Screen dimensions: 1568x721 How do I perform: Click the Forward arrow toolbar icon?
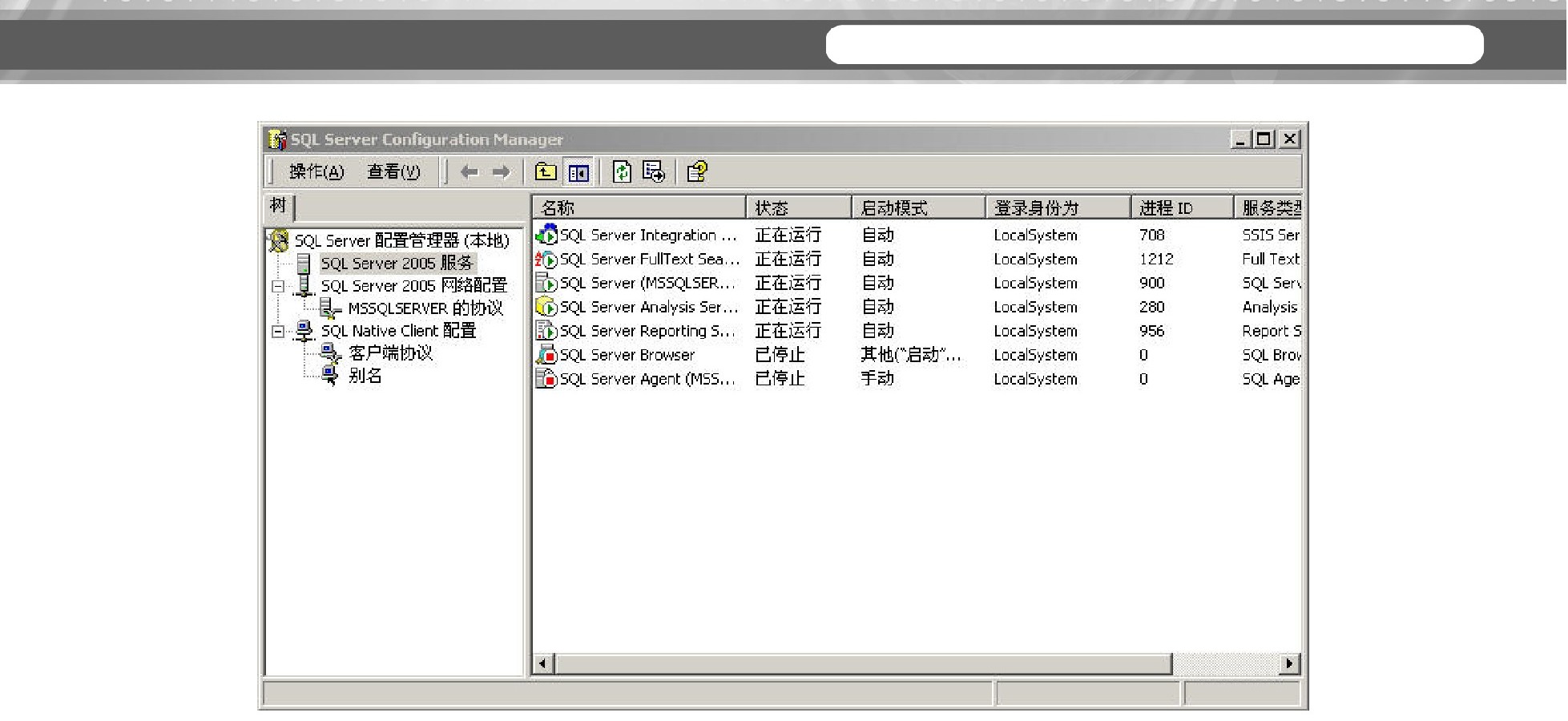coord(501,172)
